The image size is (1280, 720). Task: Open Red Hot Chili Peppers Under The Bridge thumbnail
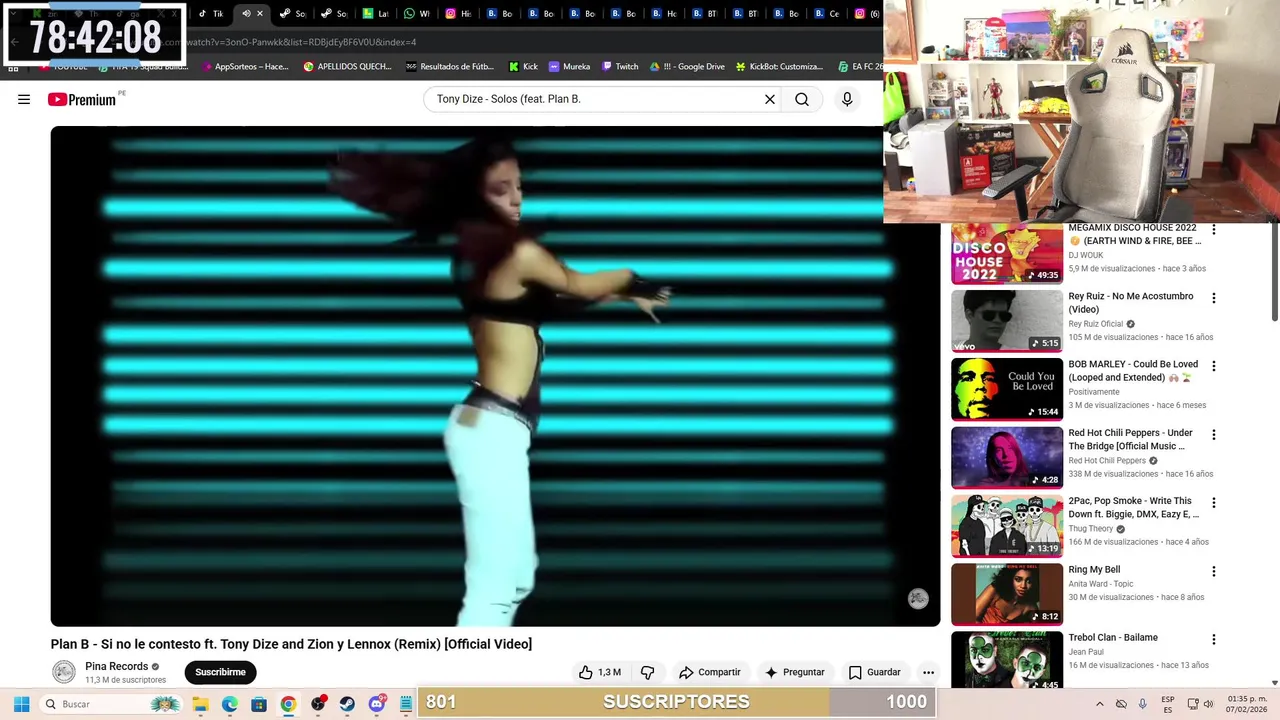tap(1007, 457)
